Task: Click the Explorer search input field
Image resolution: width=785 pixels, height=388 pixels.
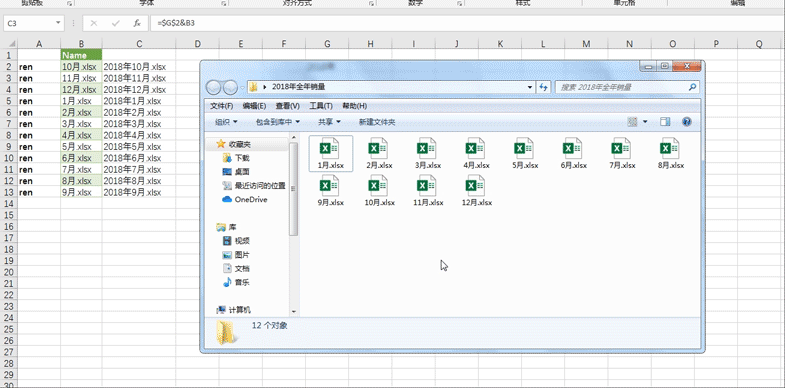Action: (x=622, y=87)
